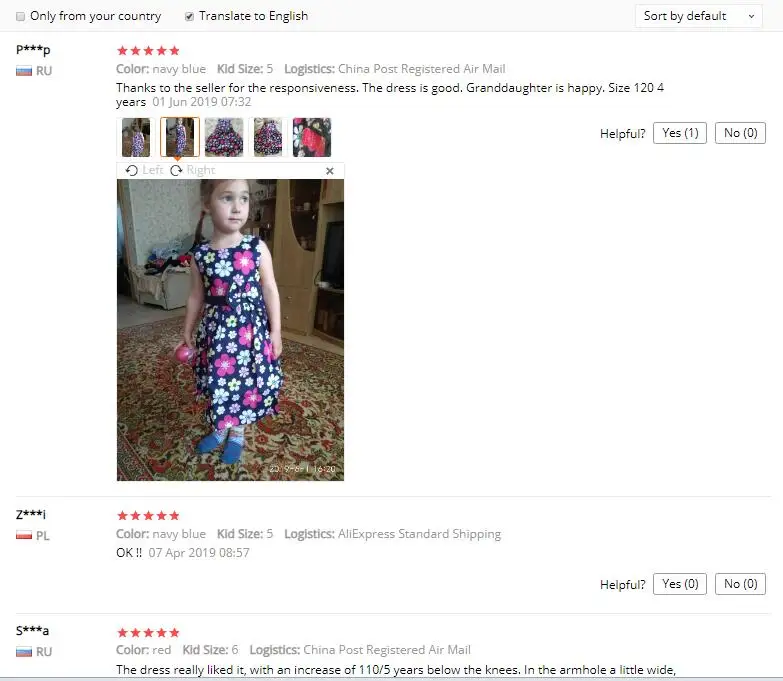Rotate the photo left with the counterclockwise icon
Image resolution: width=783 pixels, height=681 pixels.
[132, 171]
